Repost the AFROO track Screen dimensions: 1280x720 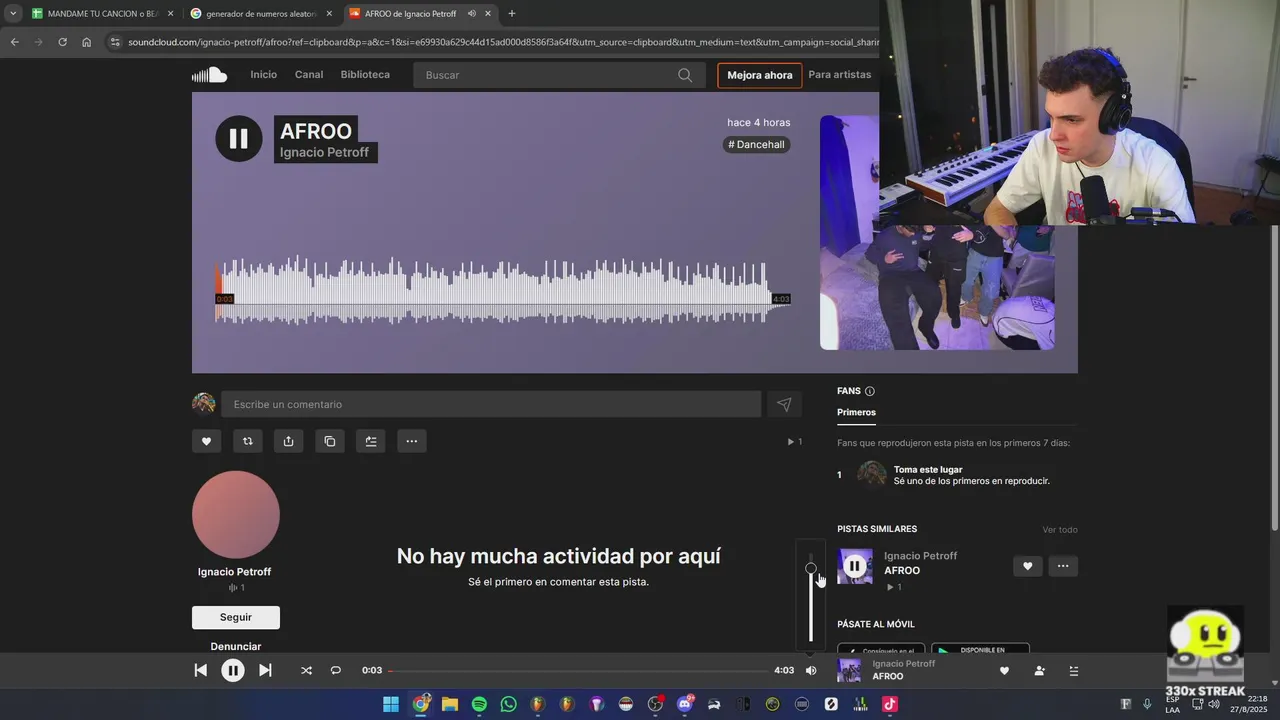coord(248,441)
